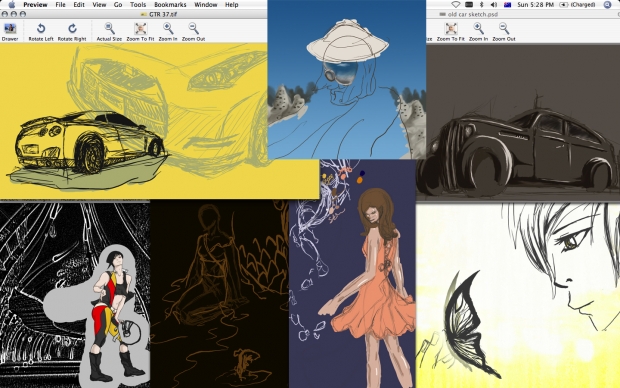
Task: Click the old car sketch.psd window title
Action: [x=473, y=14]
